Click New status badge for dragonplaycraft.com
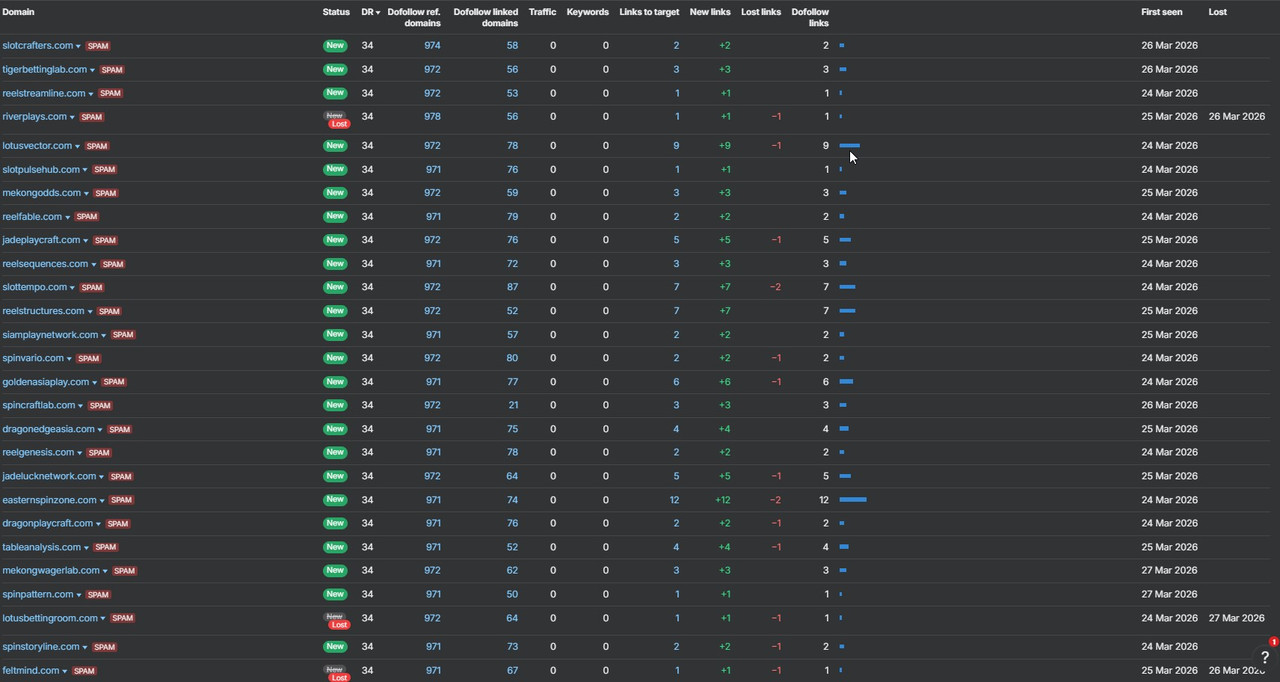1280x682 pixels. pos(335,524)
